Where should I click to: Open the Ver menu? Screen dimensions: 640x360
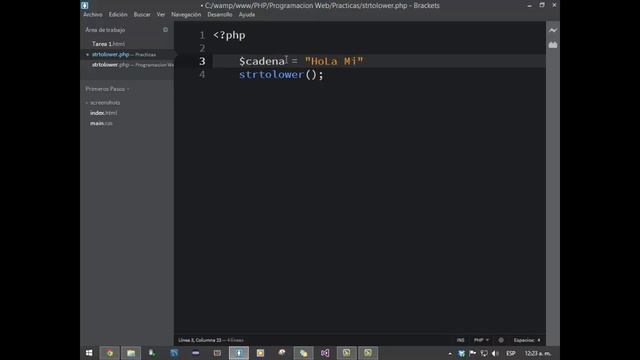[x=161, y=15]
